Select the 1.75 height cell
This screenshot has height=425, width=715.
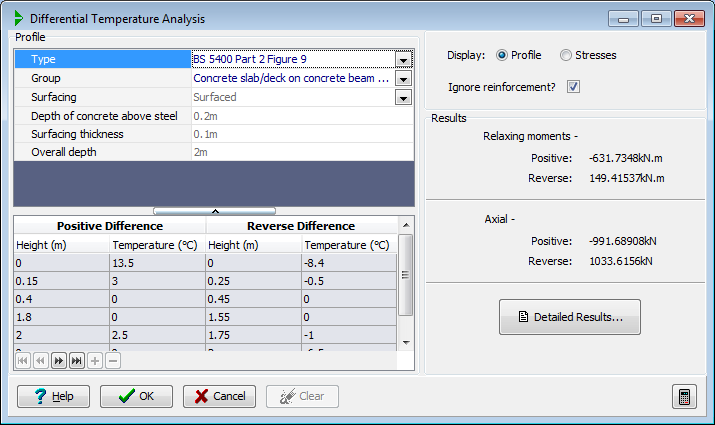tap(254, 335)
